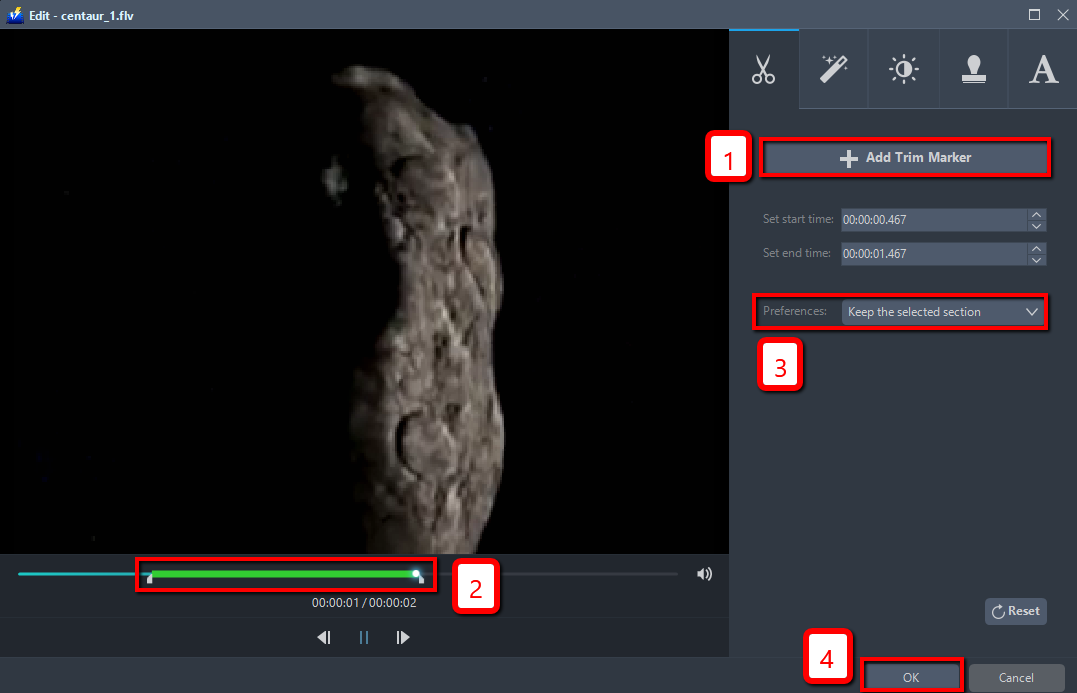Click the Reset circular arrow icon
This screenshot has height=693, width=1077.
[x=997, y=611]
